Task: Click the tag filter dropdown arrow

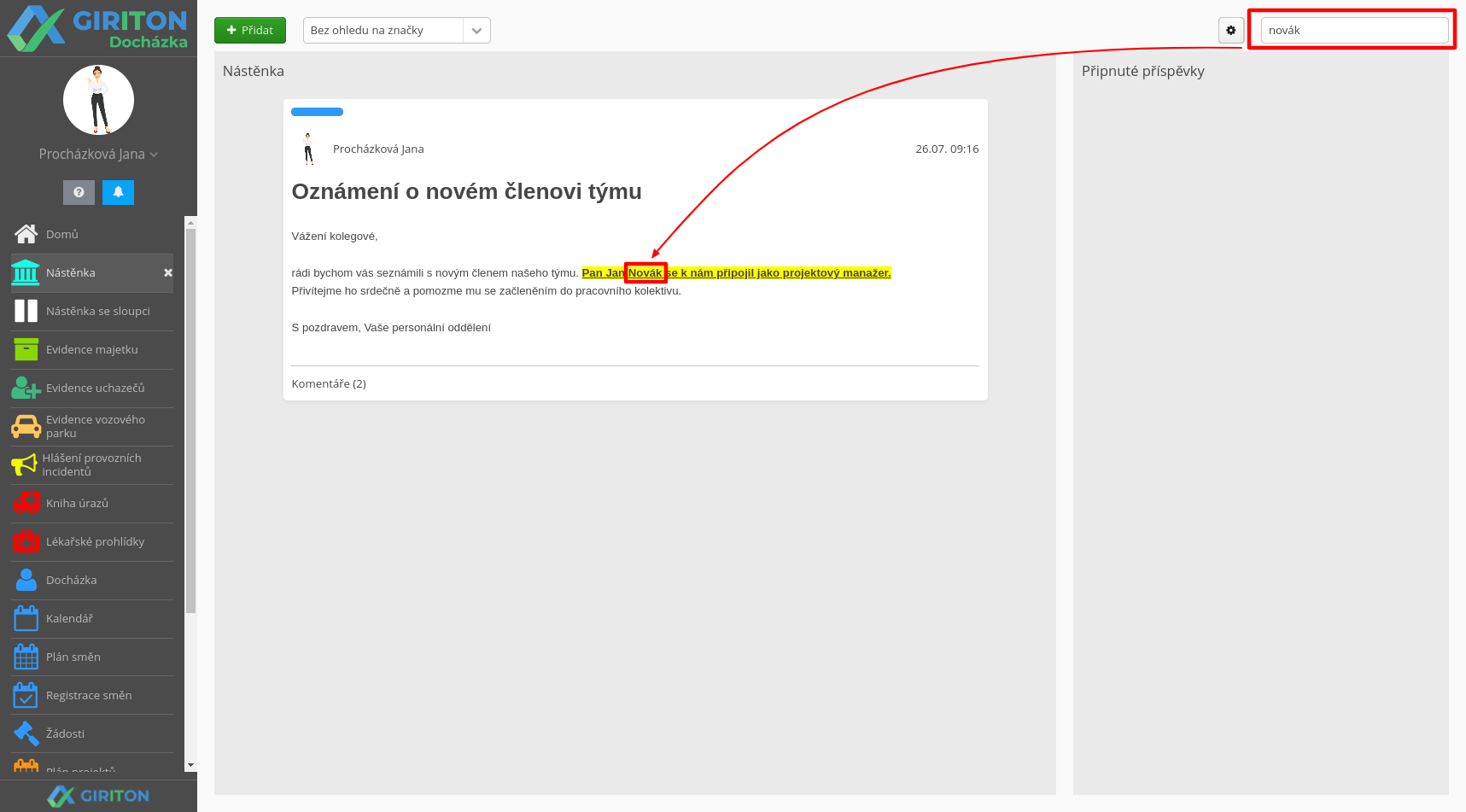Action: pos(476,30)
